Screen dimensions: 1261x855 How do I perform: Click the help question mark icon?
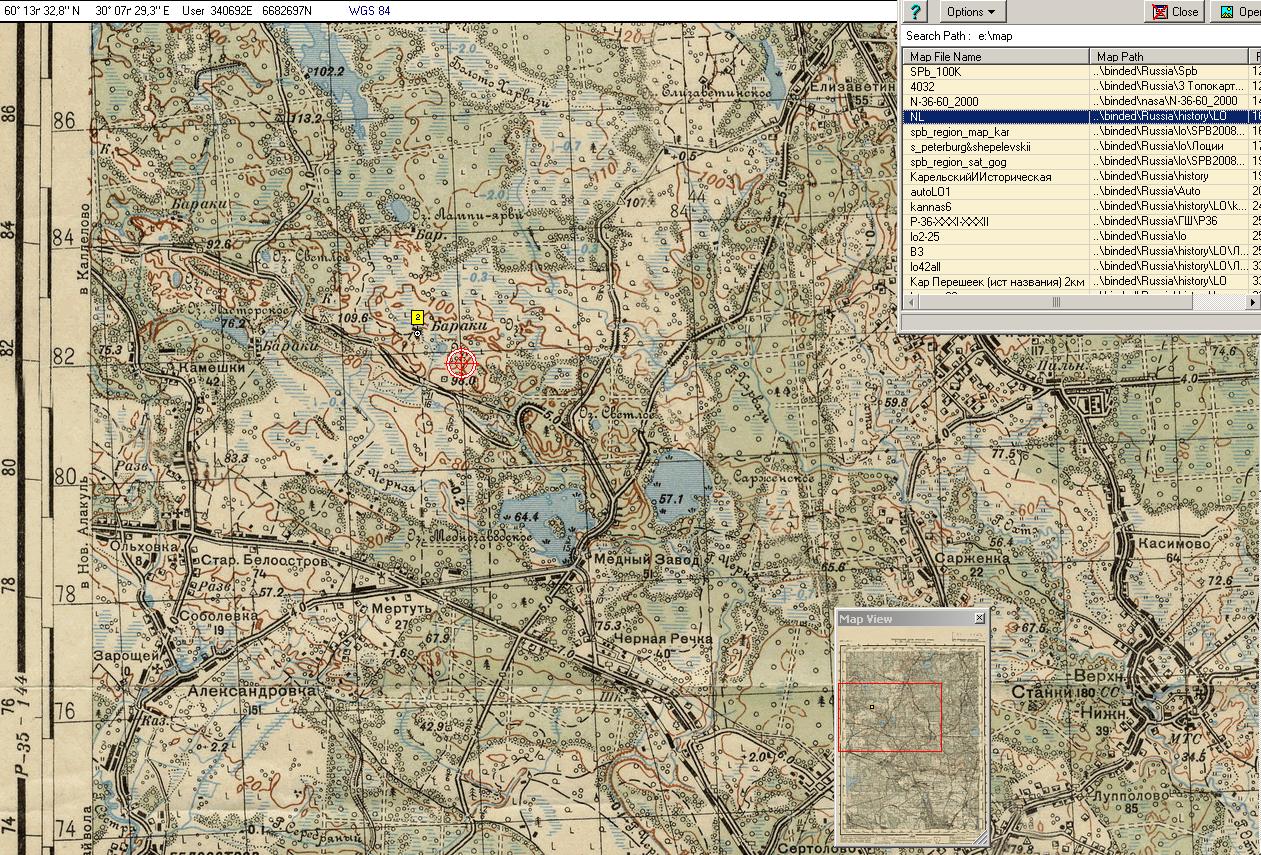(x=916, y=12)
